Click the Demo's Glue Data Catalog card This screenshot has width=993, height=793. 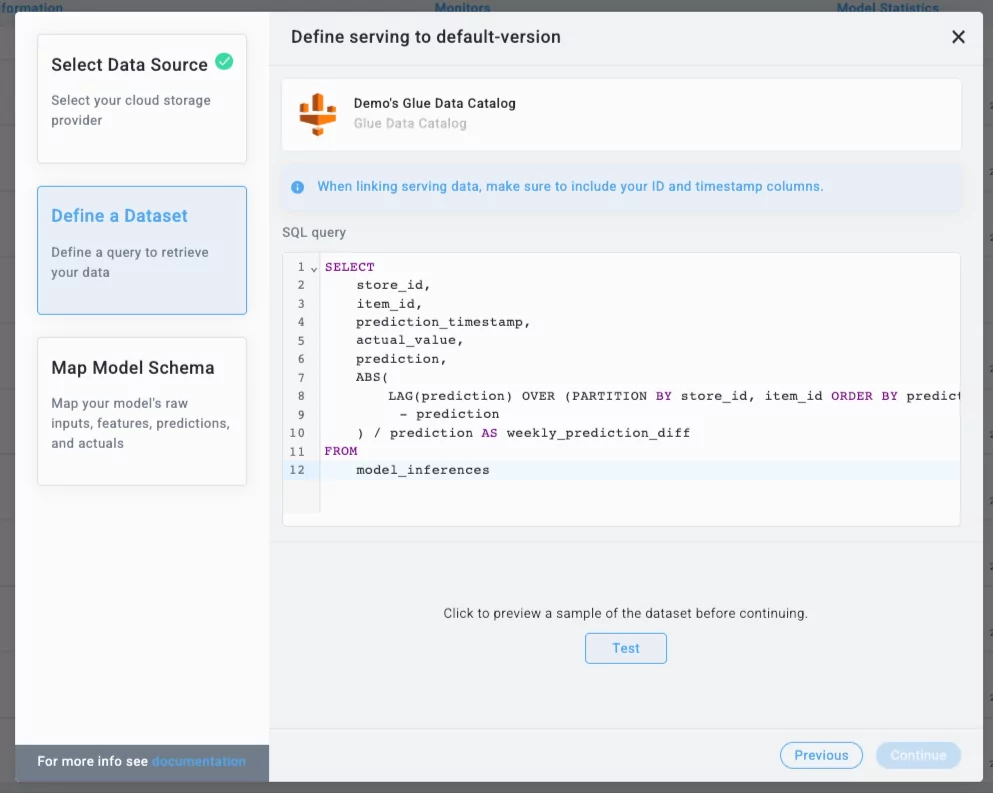click(x=621, y=115)
